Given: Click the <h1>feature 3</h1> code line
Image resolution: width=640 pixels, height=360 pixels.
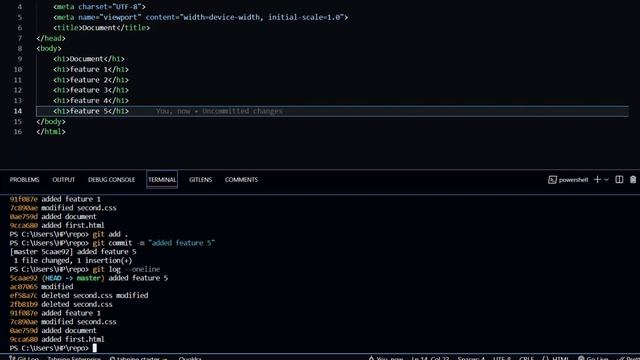Looking at the screenshot, I should pos(91,90).
